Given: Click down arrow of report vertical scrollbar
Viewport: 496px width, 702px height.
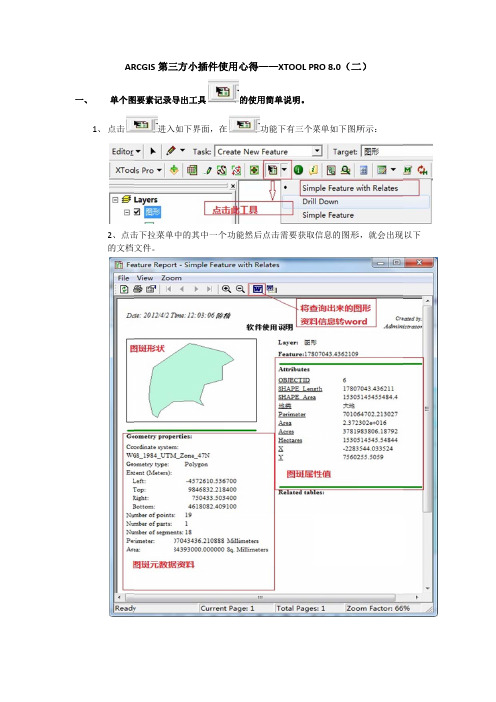Looking at the screenshot, I should click(428, 588).
